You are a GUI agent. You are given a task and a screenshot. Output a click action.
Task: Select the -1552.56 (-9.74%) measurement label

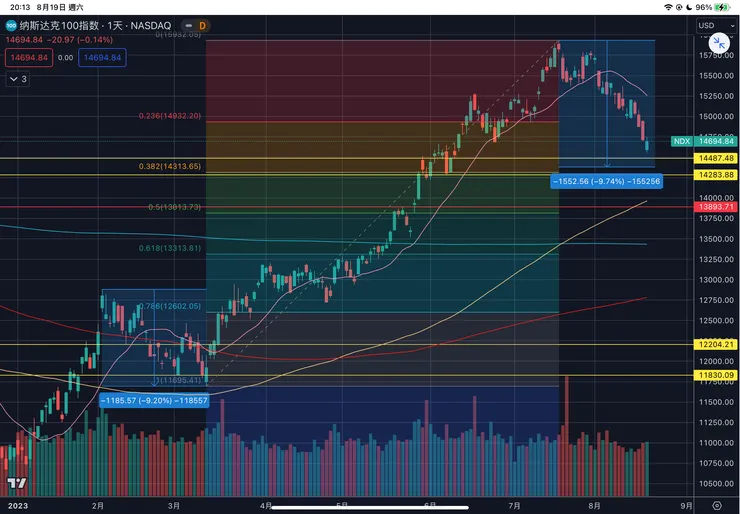coord(606,181)
